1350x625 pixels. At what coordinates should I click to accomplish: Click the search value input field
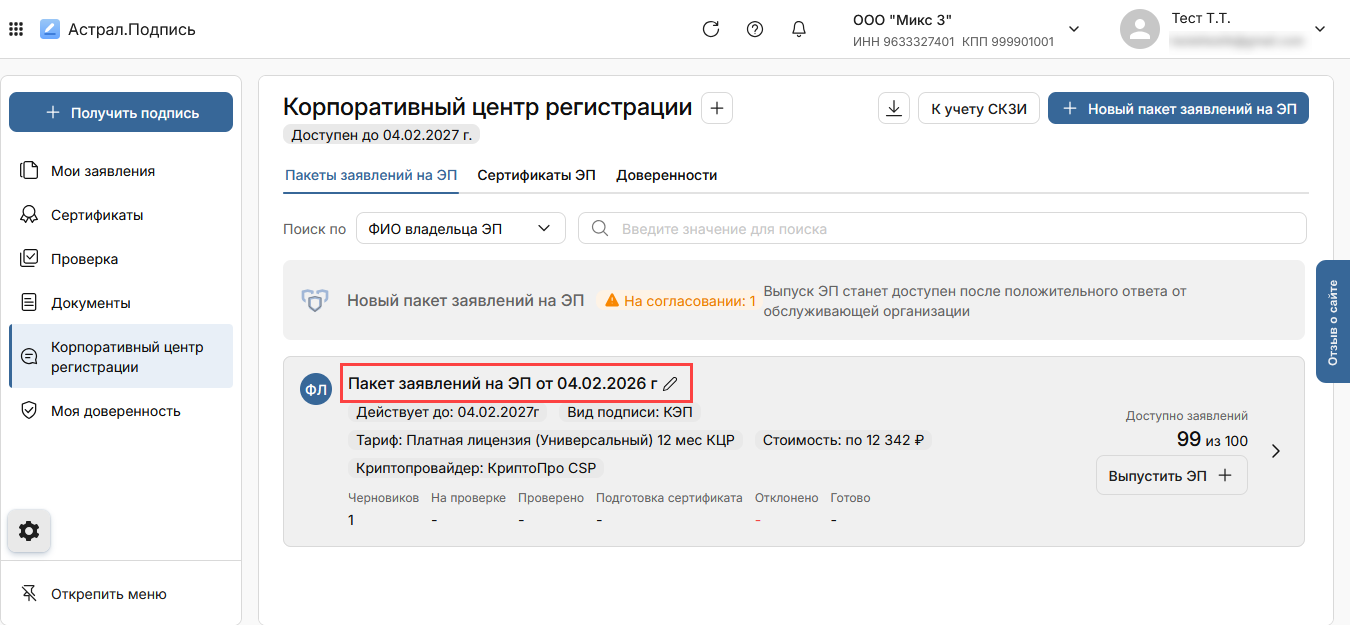click(x=942, y=228)
